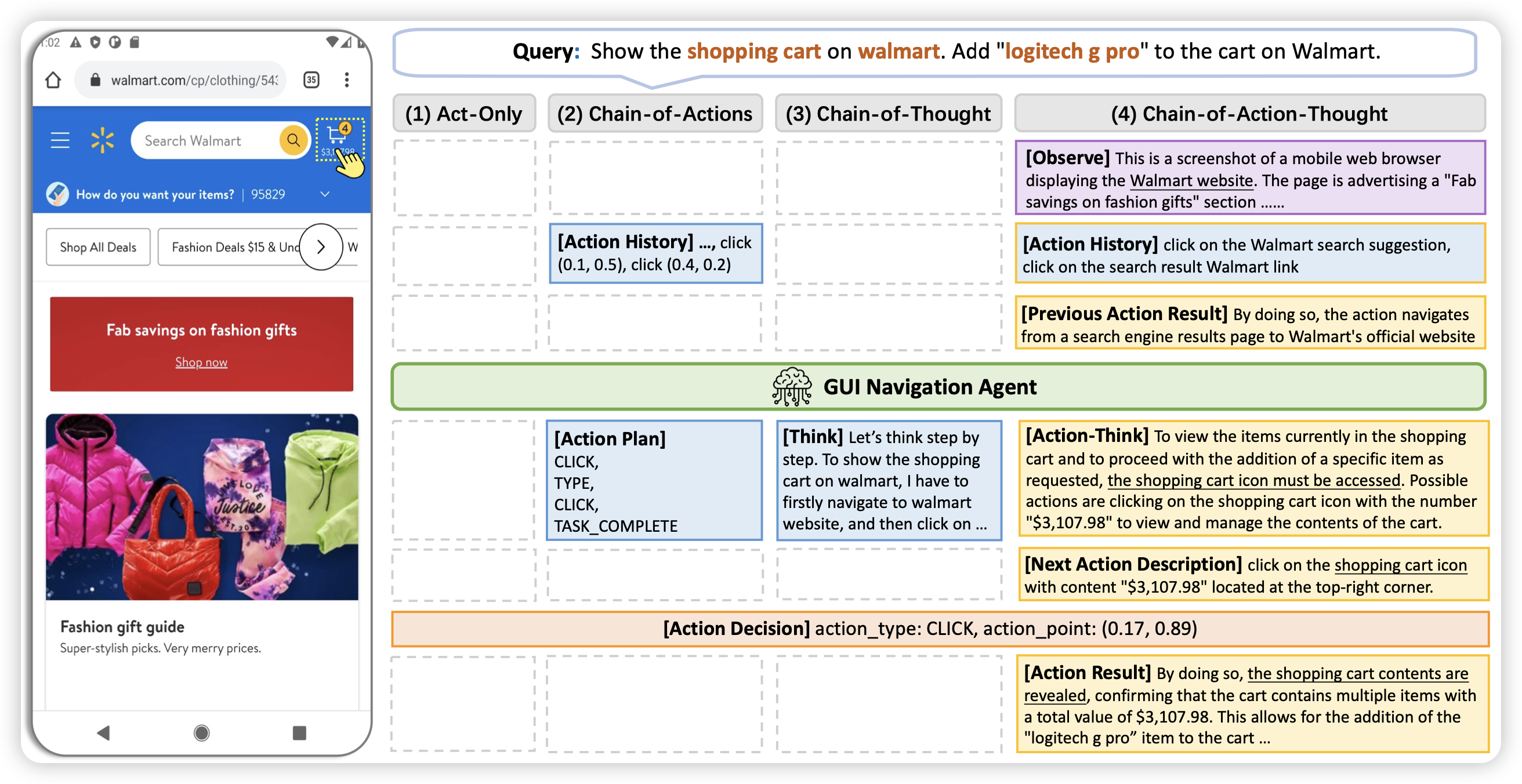Tap the Android recent apps square
Image resolution: width=1522 pixels, height=784 pixels.
point(299,732)
